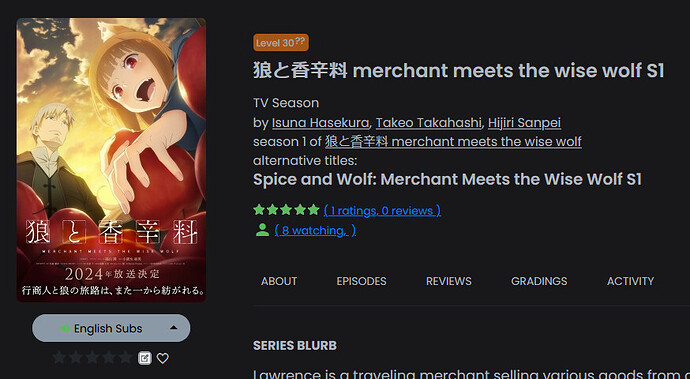Expand the English Subs dropdown arrow

[x=173, y=328]
